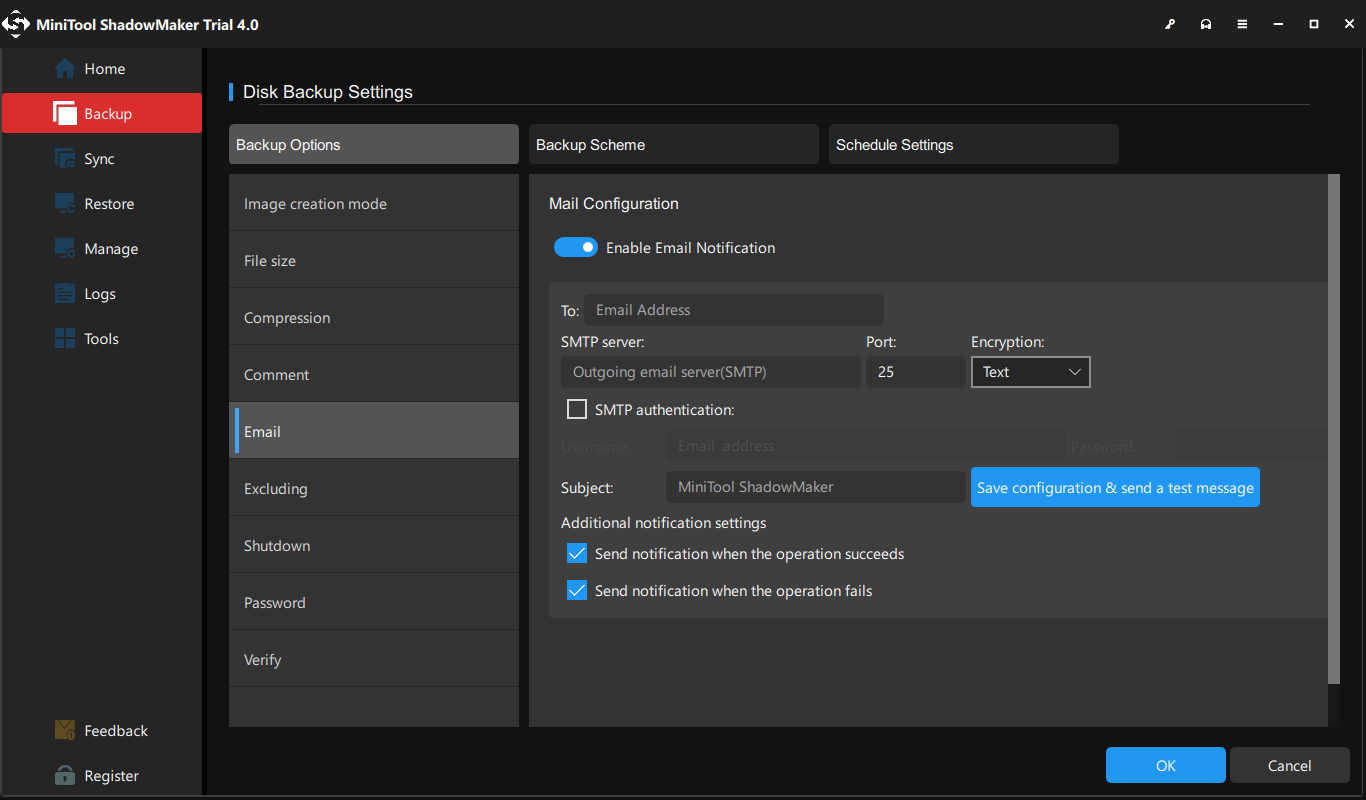Check the SMTP authentication checkbox
The width and height of the screenshot is (1366, 800).
pyautogui.click(x=577, y=409)
